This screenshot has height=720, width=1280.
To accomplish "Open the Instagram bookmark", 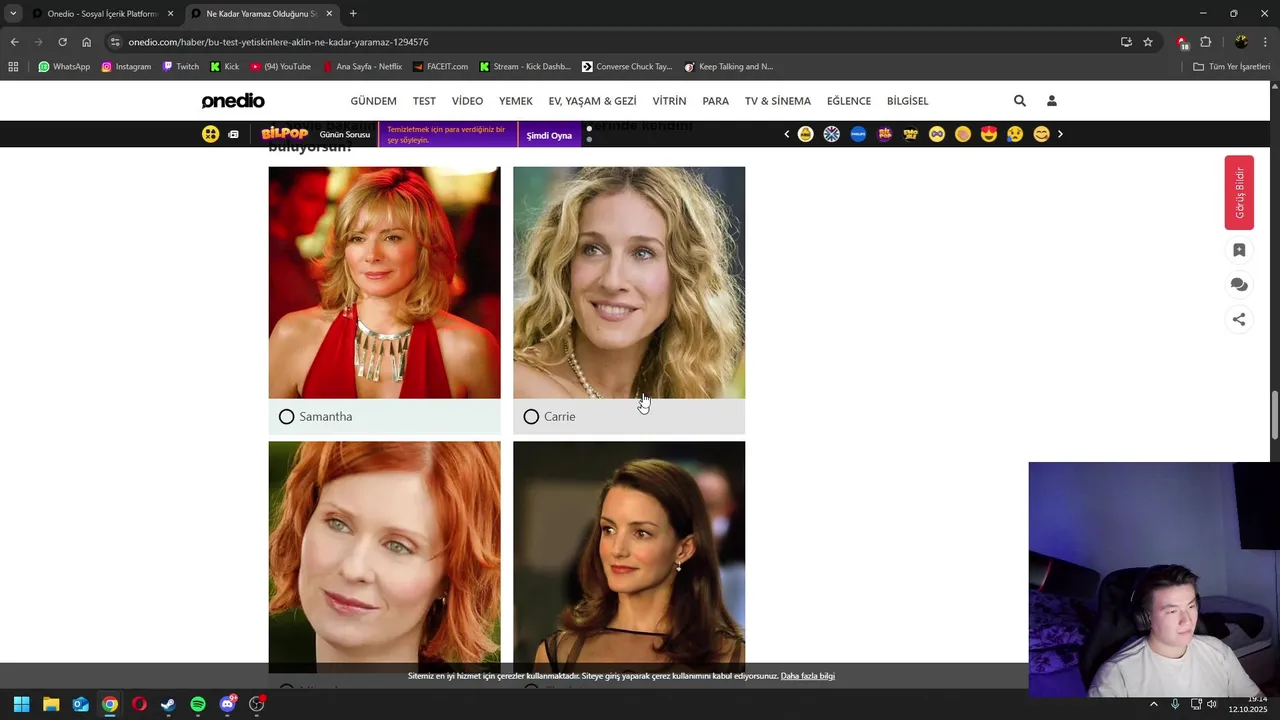I will click(x=126, y=67).
